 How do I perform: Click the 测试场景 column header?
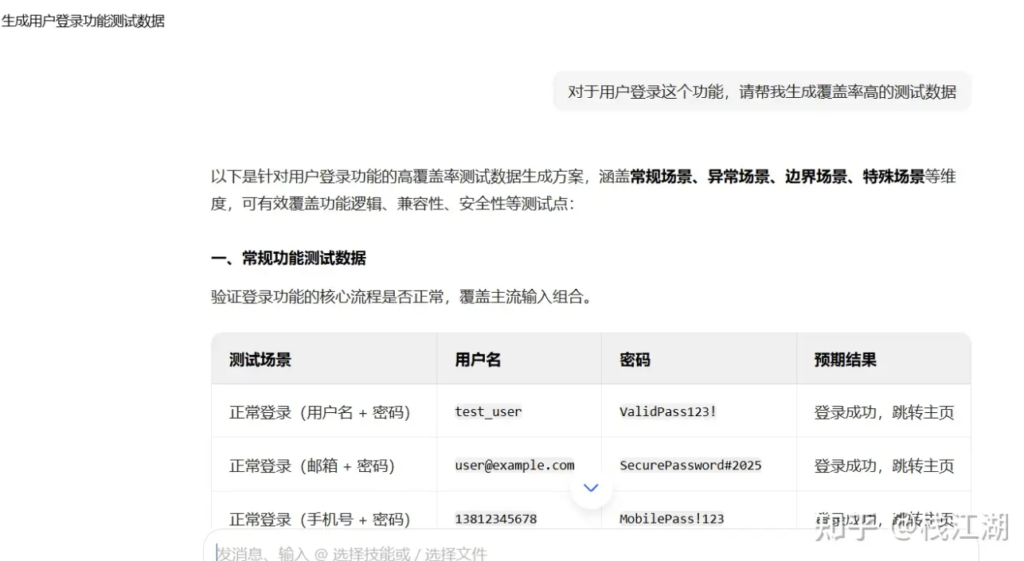(260, 359)
